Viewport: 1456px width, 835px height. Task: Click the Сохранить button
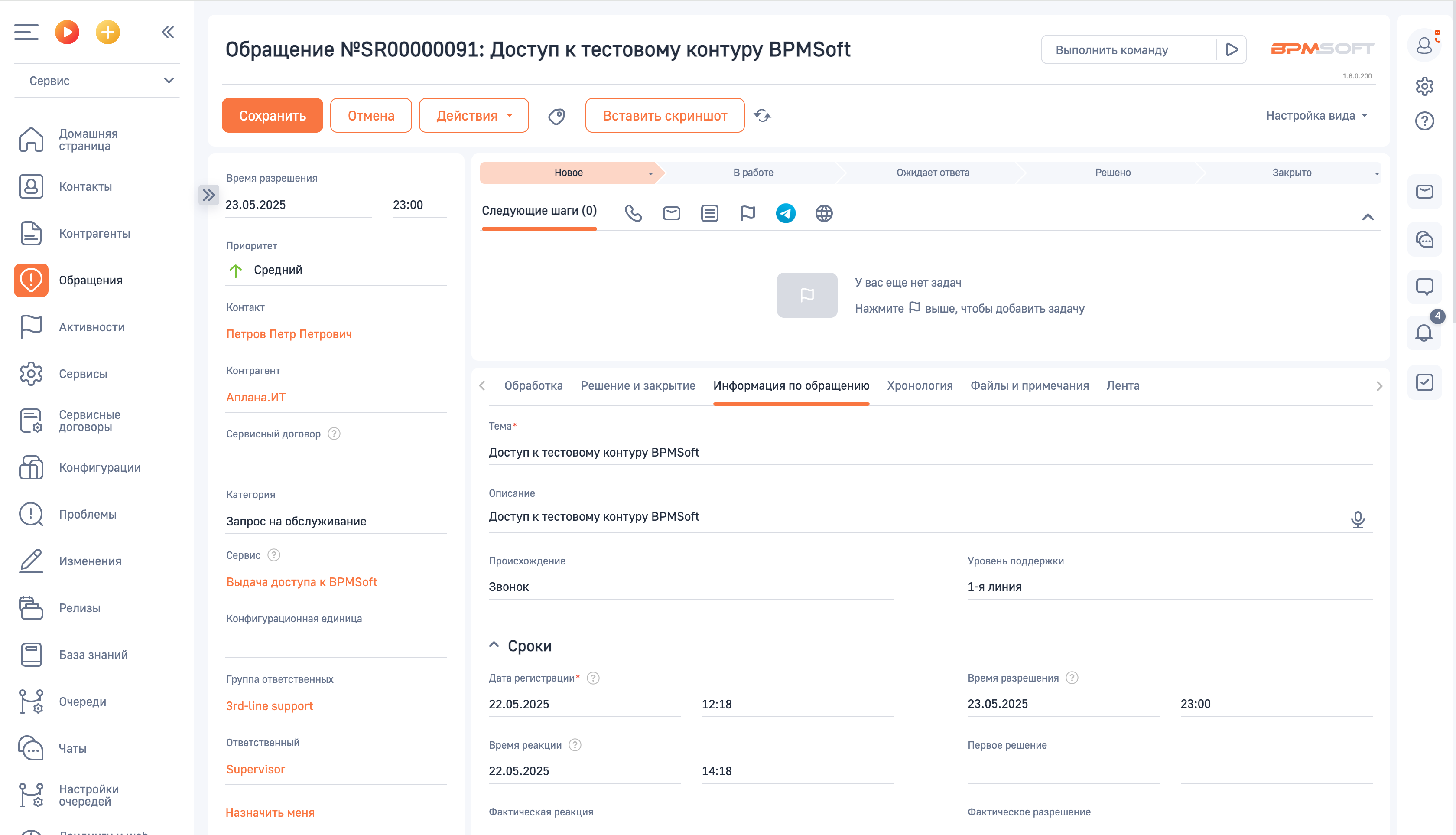point(272,115)
